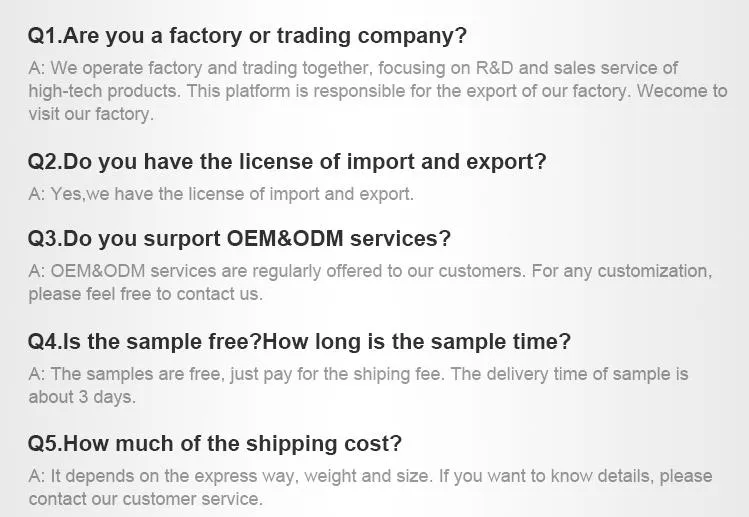This screenshot has width=749, height=517.
Task: Click the "Q5." label
Action: click(44, 444)
